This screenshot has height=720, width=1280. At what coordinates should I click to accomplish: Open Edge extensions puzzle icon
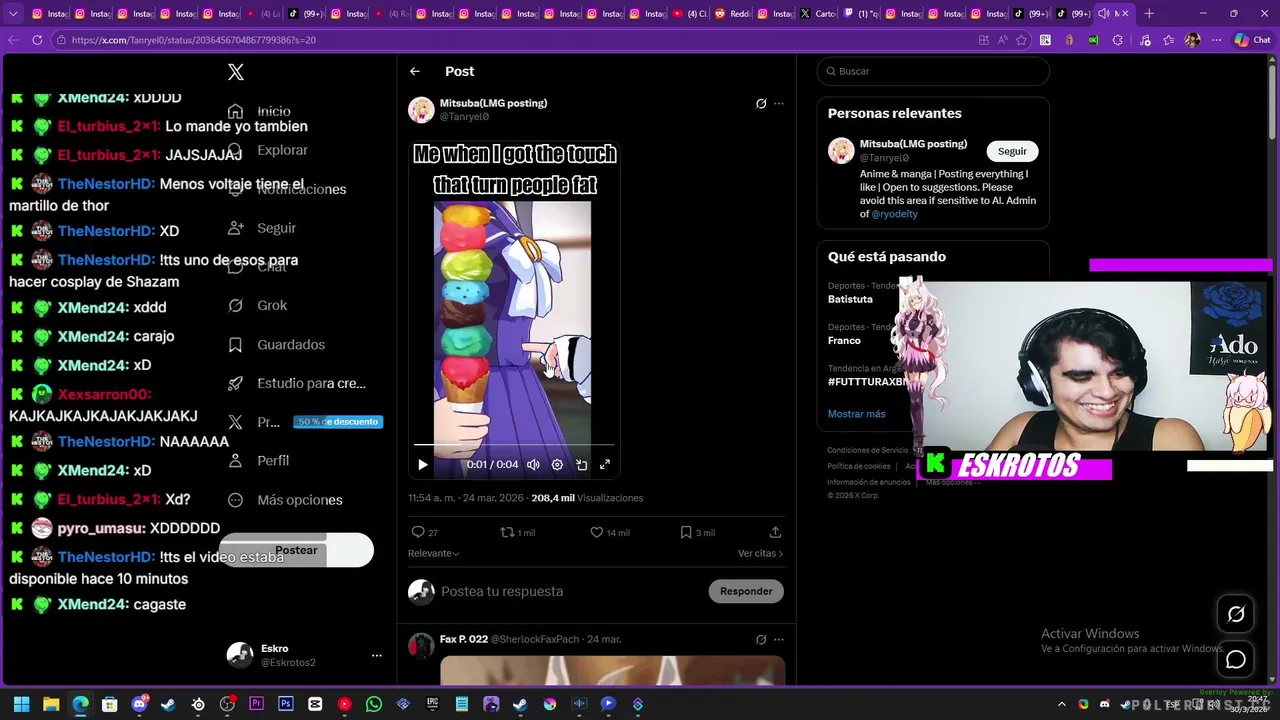point(1117,40)
